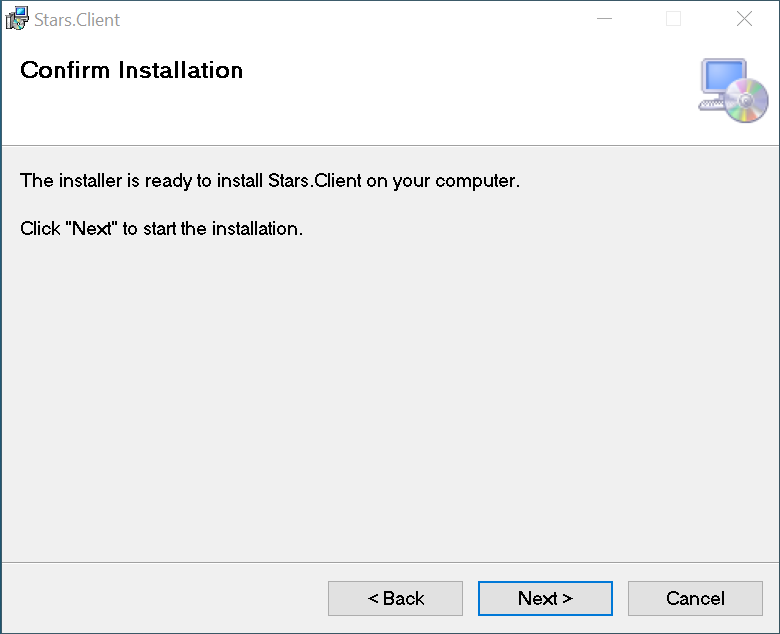
Task: Click the Stars.Client installer icon in title bar
Action: click(x=17, y=19)
